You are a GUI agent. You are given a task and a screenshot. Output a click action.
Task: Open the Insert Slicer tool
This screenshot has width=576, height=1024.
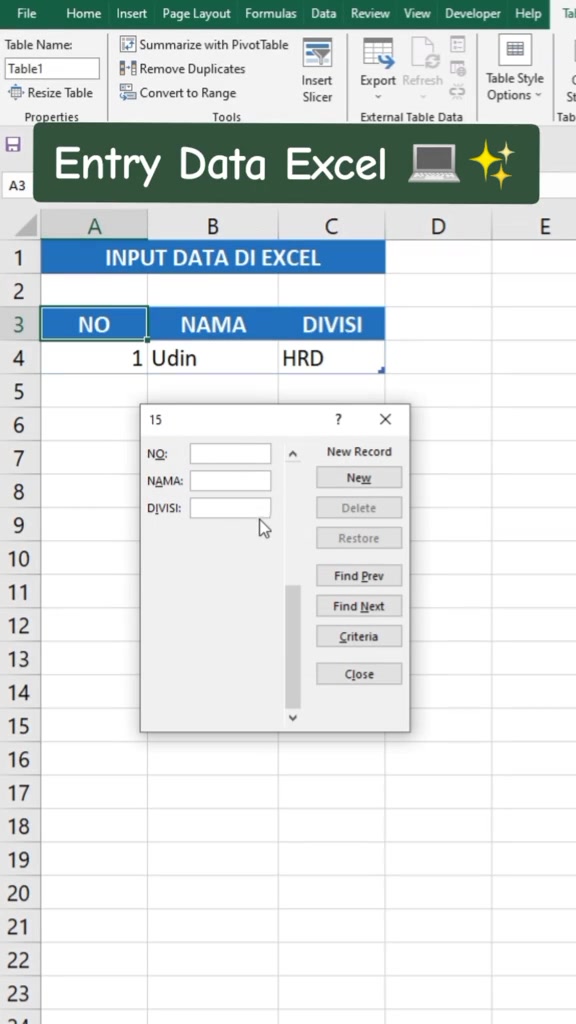pyautogui.click(x=317, y=70)
